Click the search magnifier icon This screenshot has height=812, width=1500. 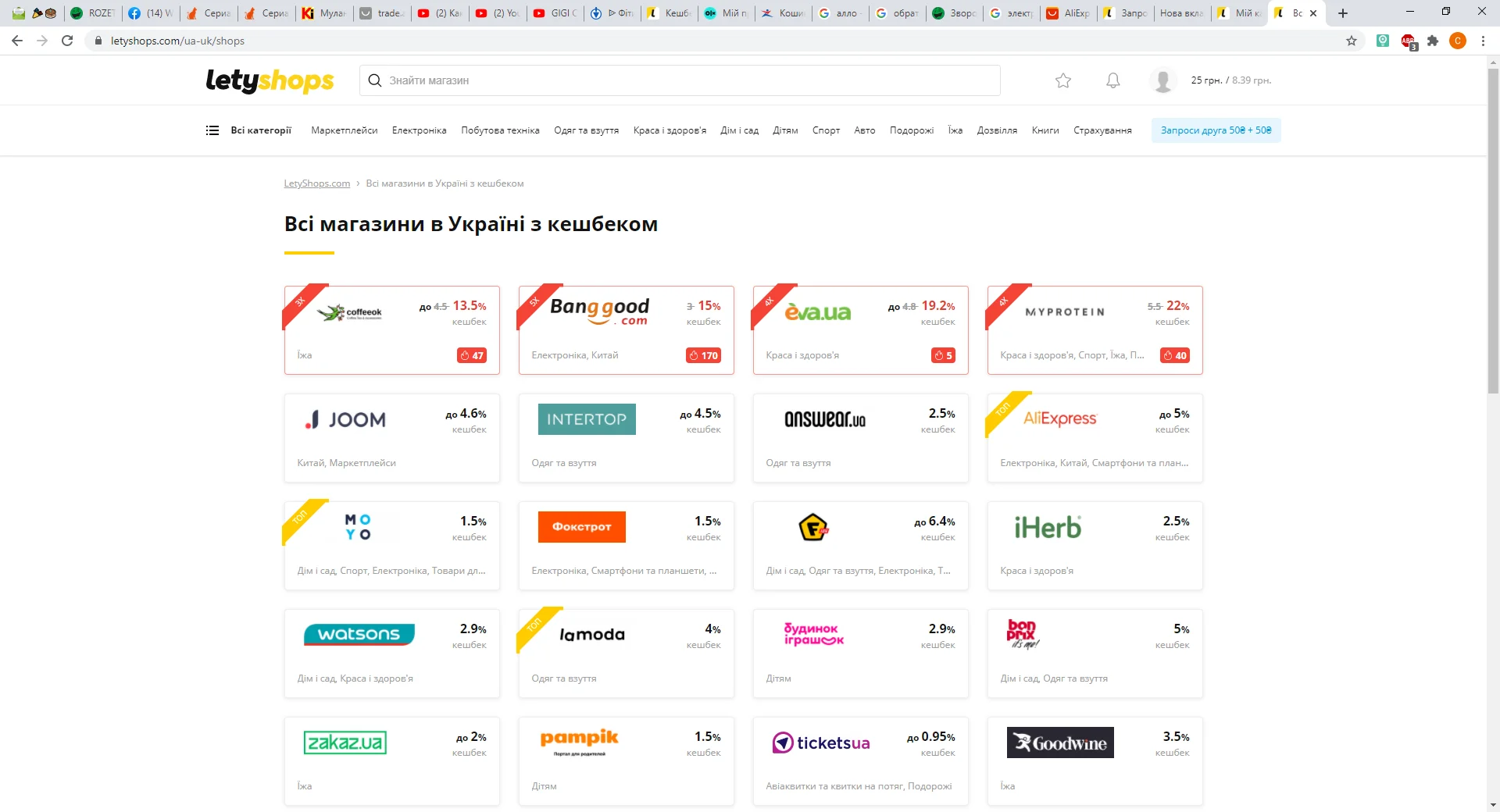point(375,80)
